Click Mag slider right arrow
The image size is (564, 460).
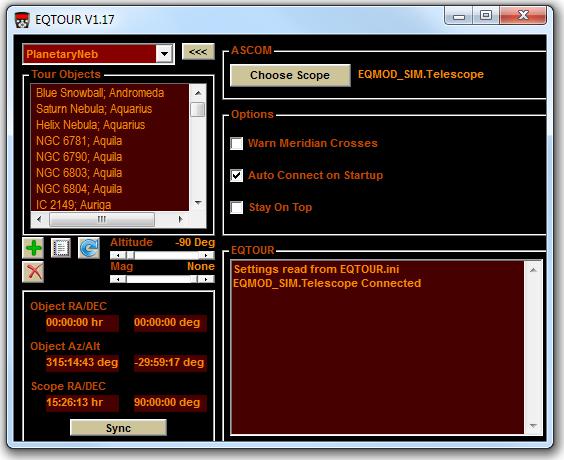coord(206,279)
